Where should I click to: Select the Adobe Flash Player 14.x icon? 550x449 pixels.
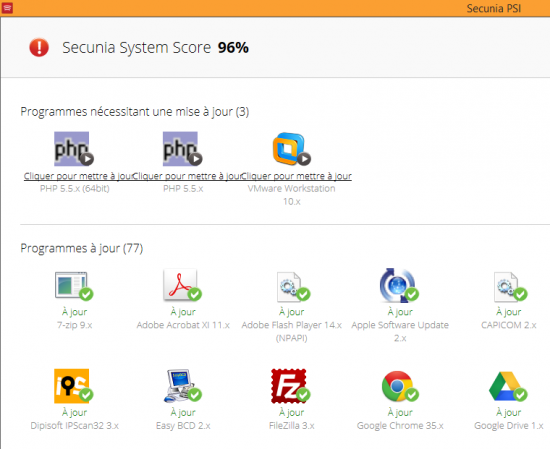tap(293, 287)
